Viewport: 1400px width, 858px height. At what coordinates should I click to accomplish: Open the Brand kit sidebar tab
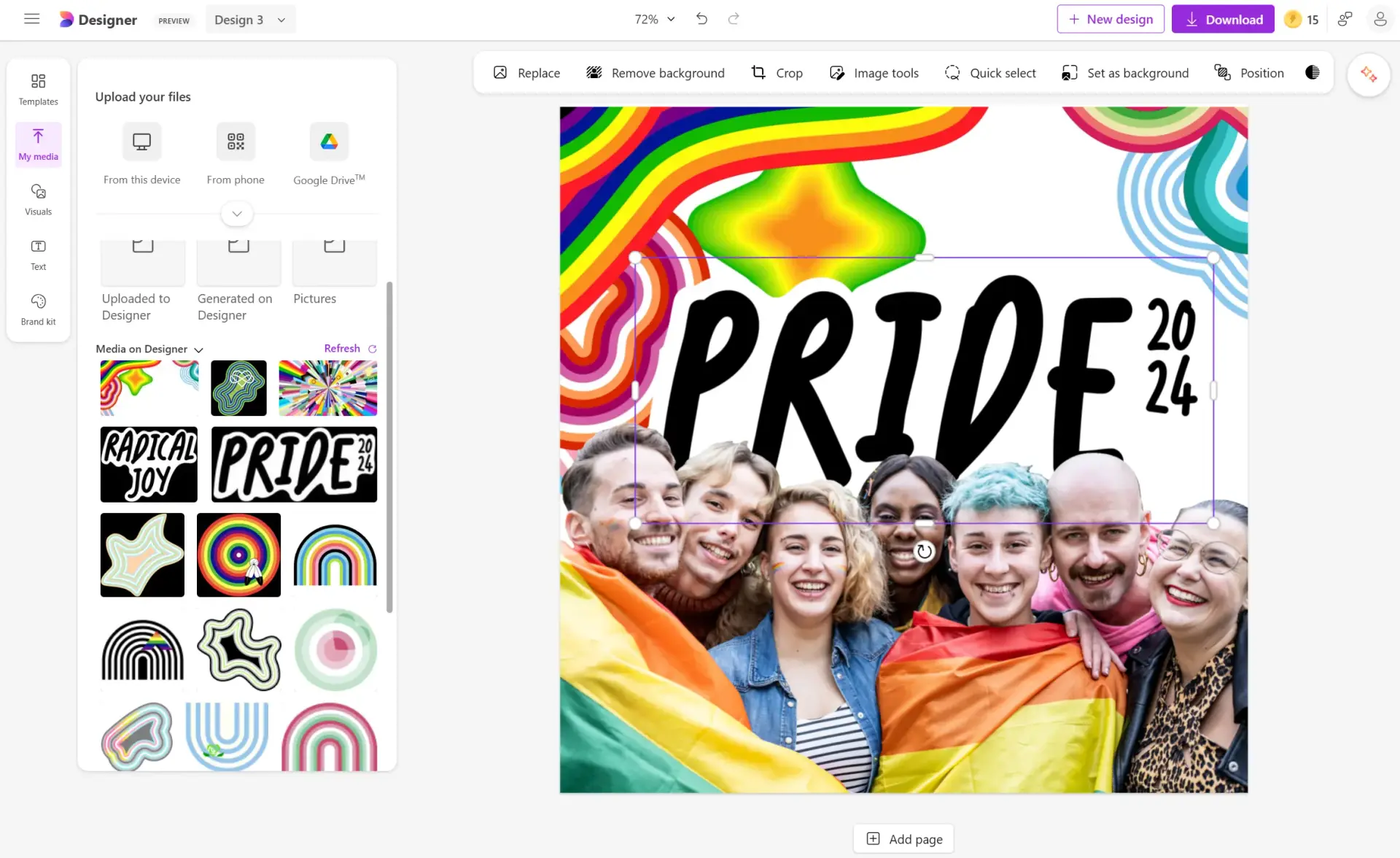(38, 309)
